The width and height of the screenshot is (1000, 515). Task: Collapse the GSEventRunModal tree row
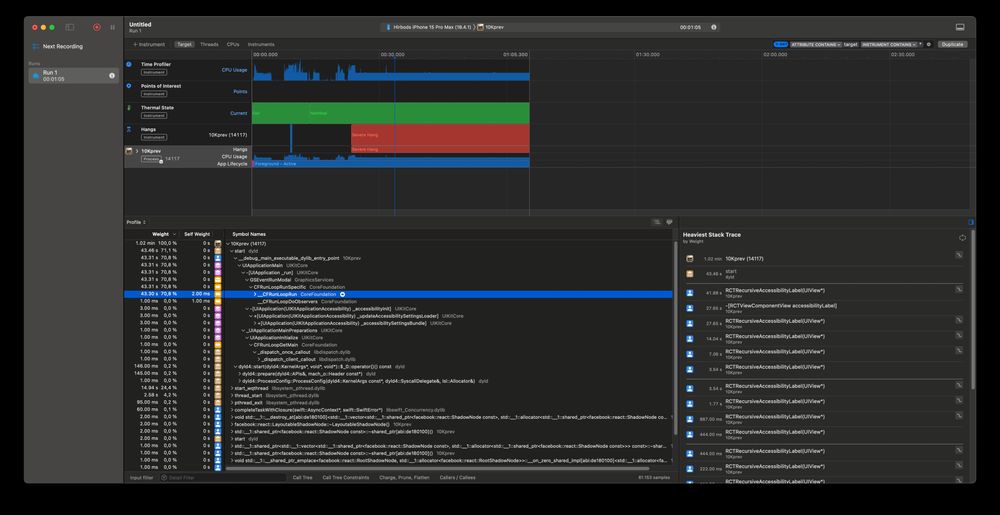click(247, 279)
